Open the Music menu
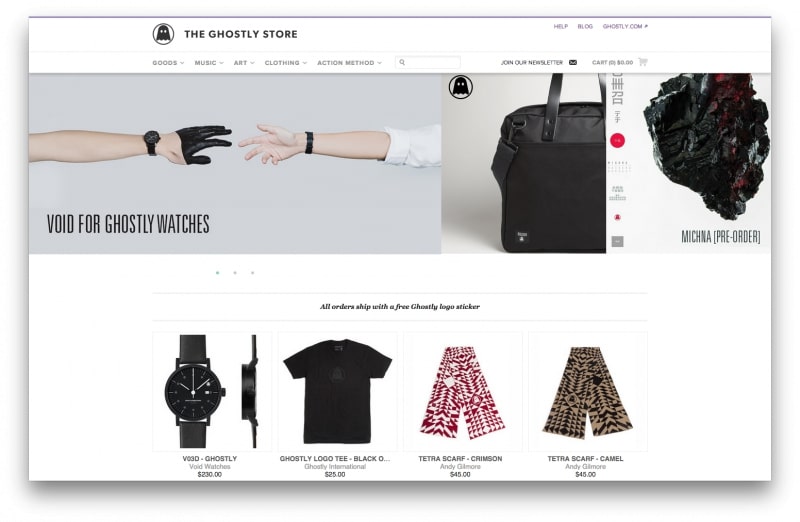 coord(209,63)
